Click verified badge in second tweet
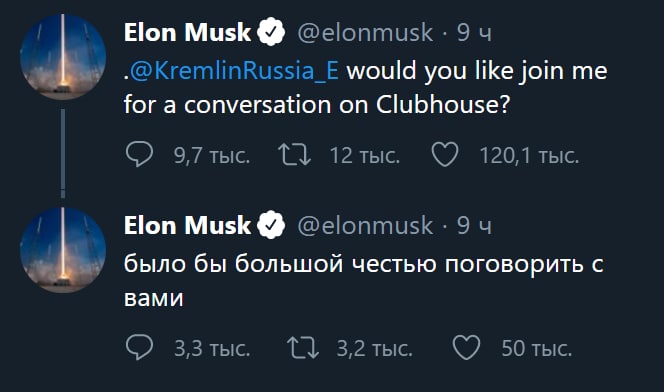The width and height of the screenshot is (664, 392). (271, 225)
